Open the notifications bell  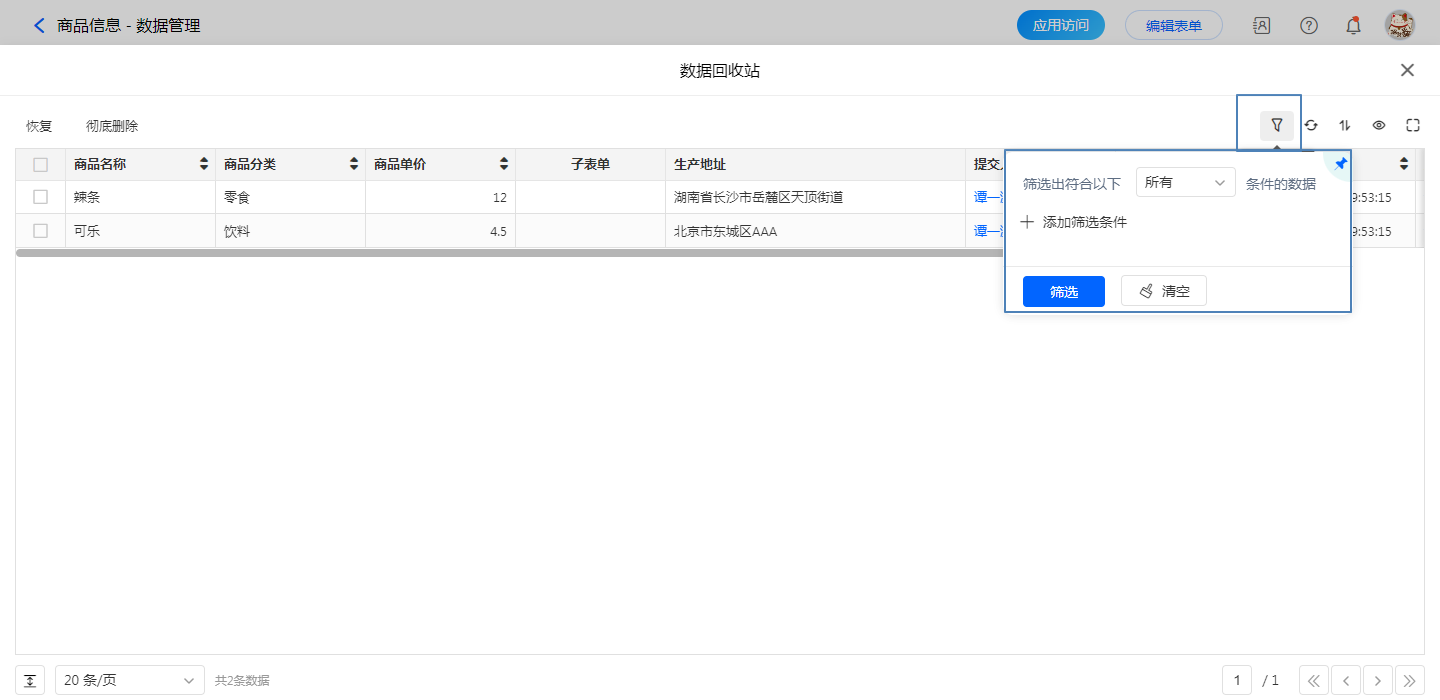click(x=1353, y=26)
